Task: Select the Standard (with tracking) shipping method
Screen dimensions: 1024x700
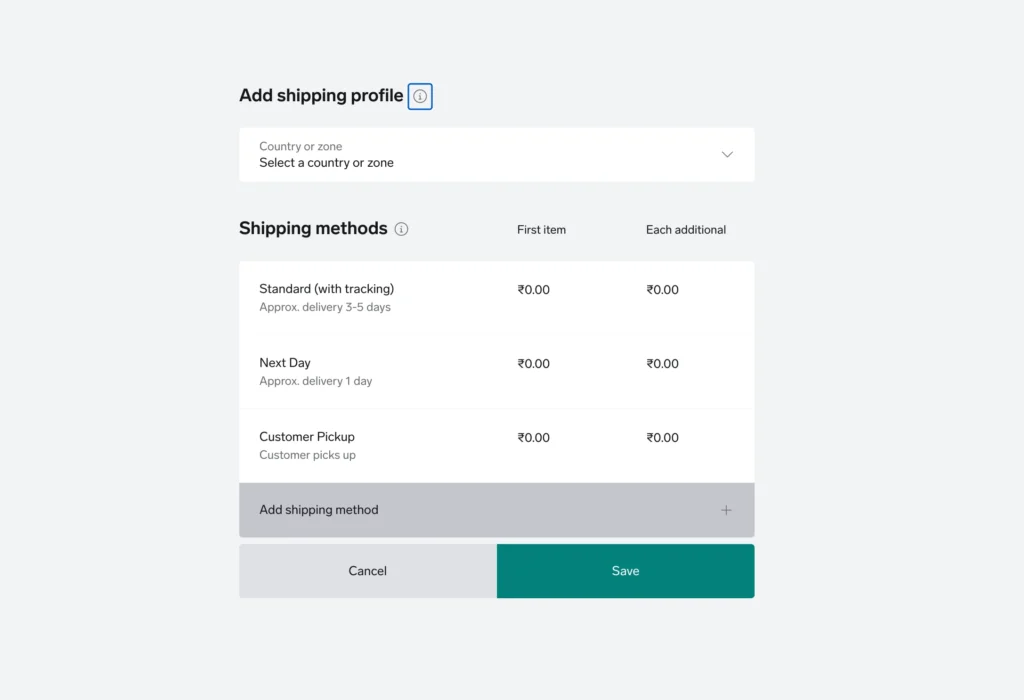Action: (x=324, y=288)
